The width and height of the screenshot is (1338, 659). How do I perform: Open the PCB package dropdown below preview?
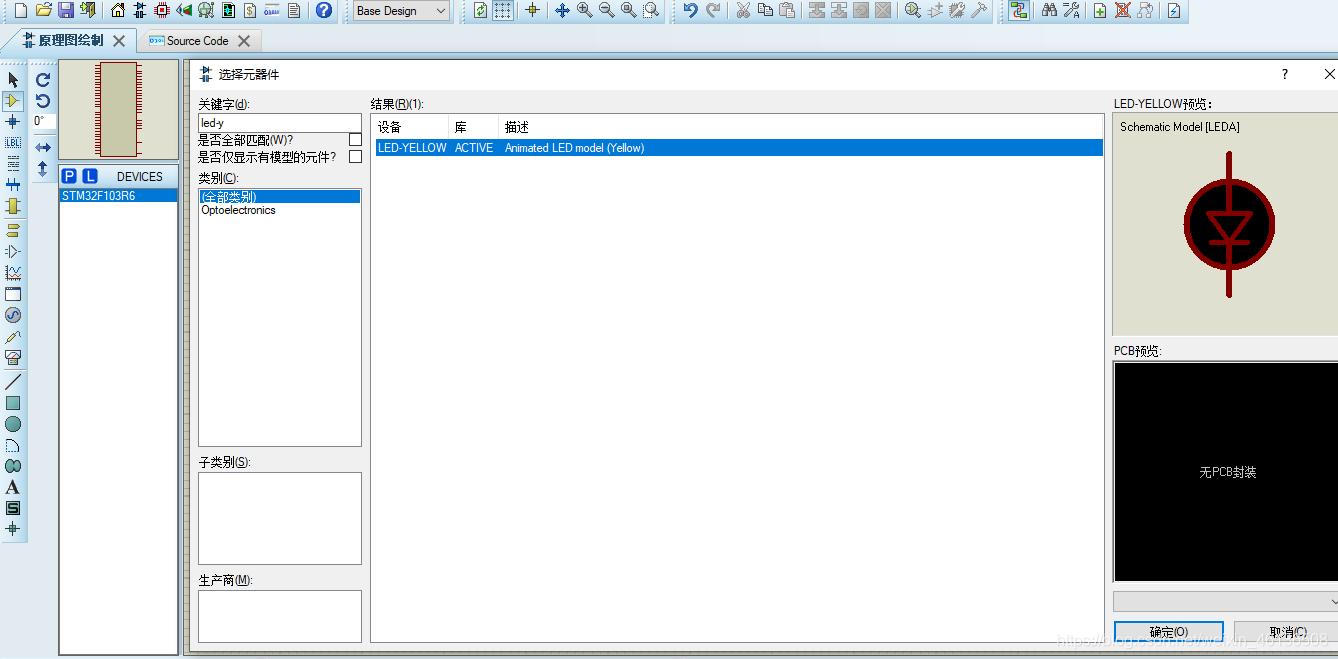pyautogui.click(x=1225, y=601)
